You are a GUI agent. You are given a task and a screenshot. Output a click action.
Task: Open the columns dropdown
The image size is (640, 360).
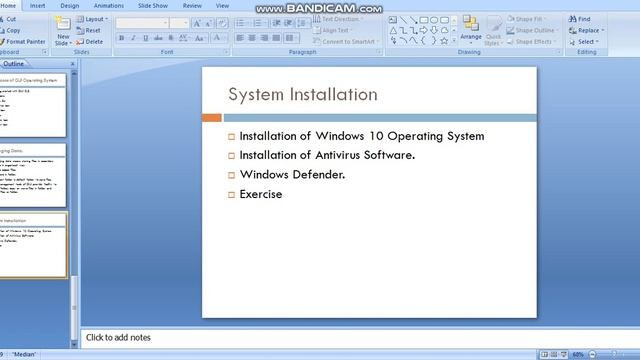(291, 38)
